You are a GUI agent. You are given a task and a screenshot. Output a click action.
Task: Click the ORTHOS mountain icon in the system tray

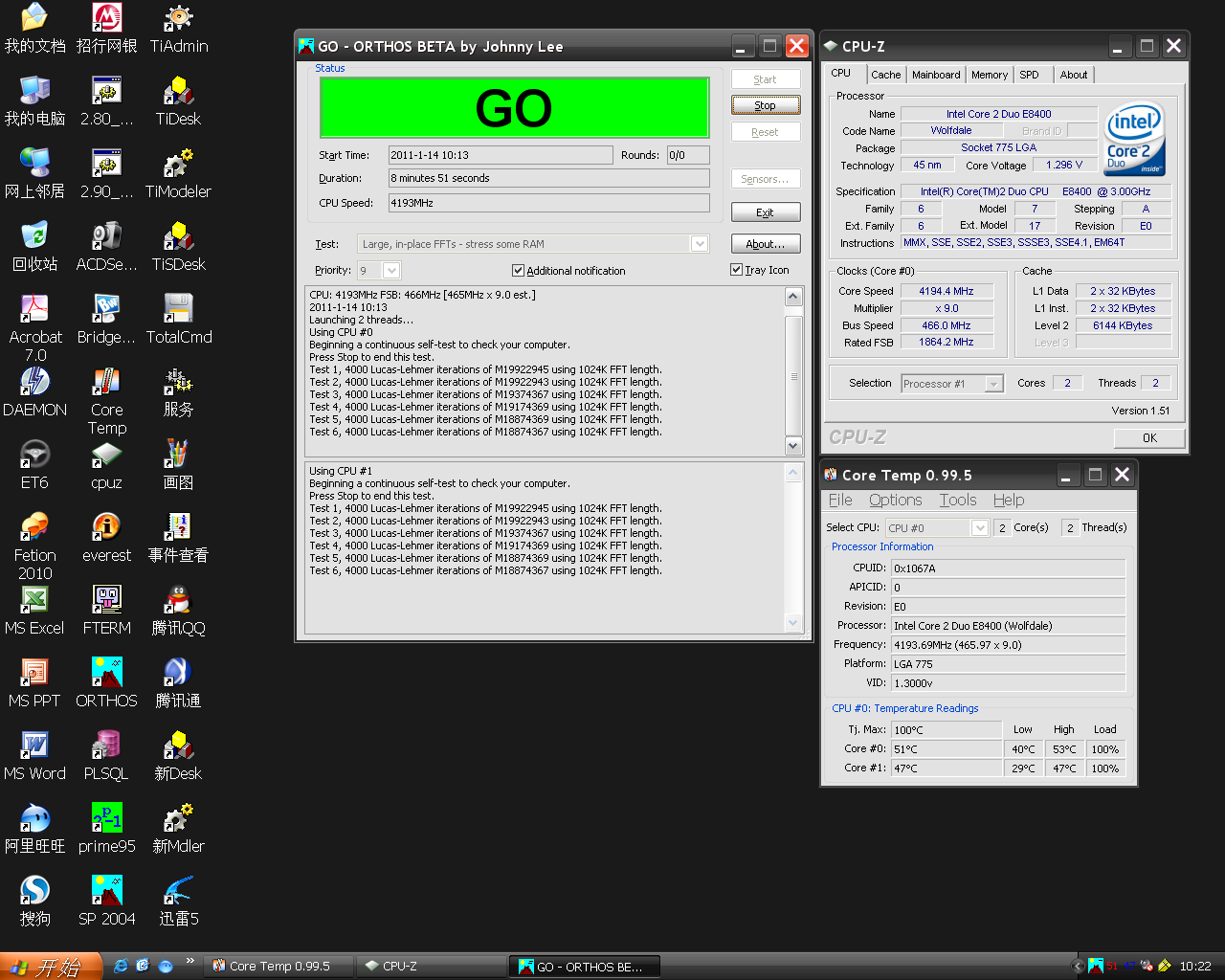(x=1096, y=966)
